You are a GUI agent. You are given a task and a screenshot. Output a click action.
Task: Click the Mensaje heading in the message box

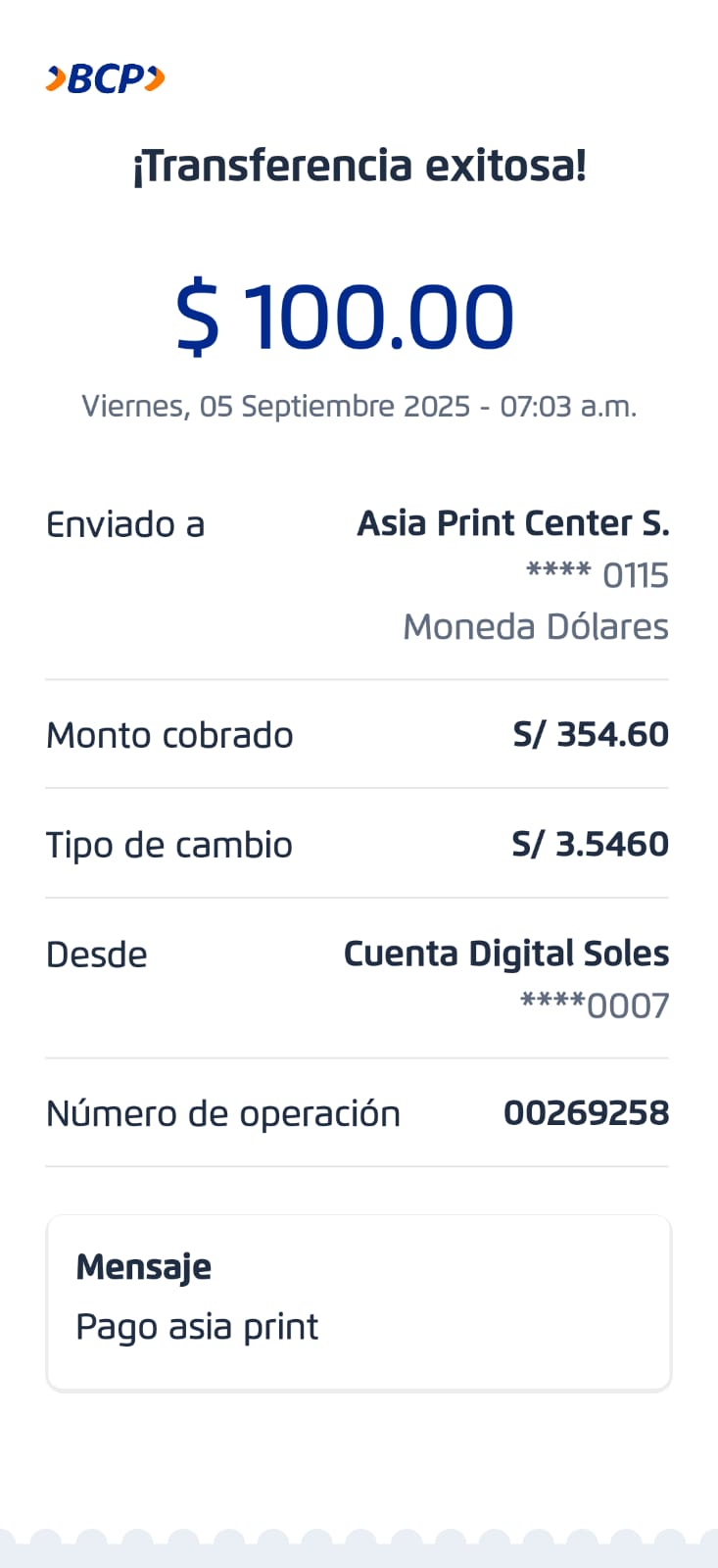144,1267
